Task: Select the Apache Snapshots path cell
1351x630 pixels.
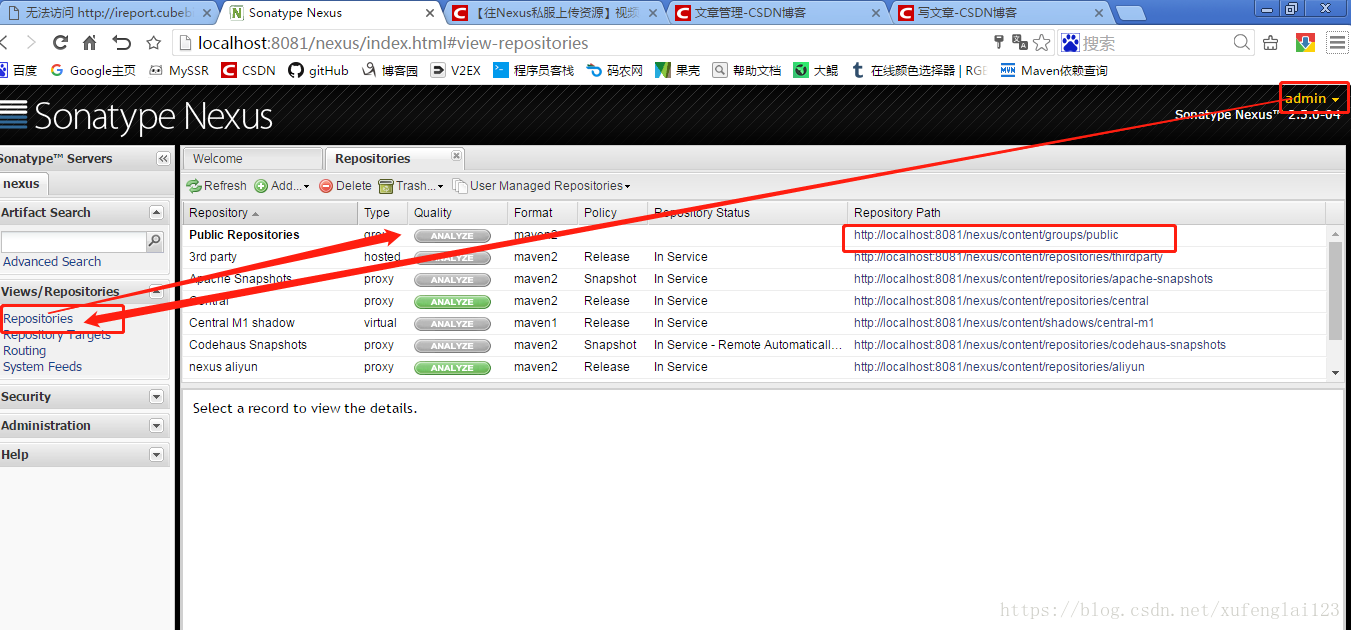Action: tap(1033, 279)
